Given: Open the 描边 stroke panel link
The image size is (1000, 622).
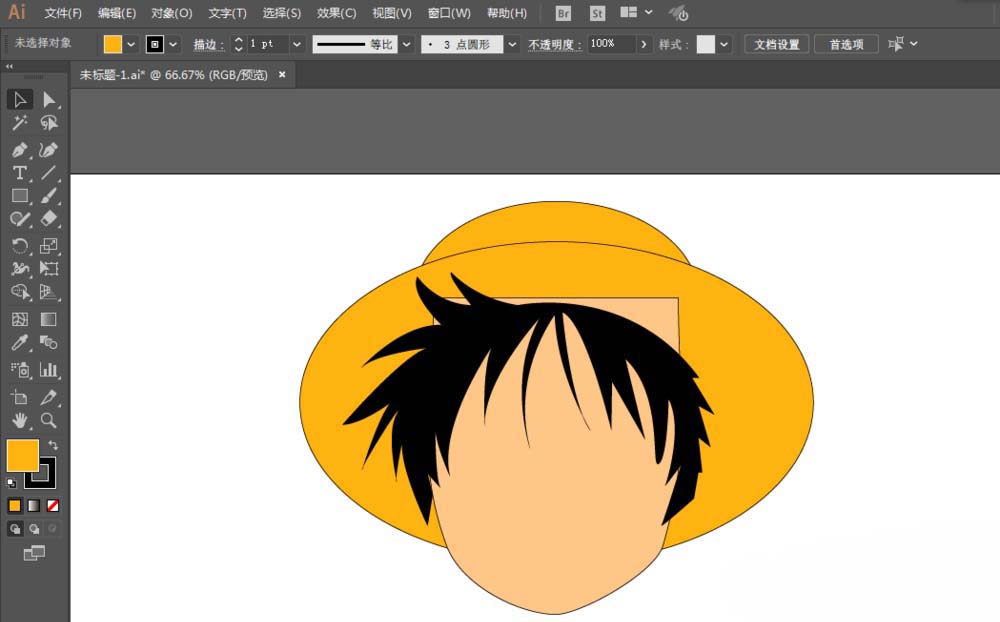Looking at the screenshot, I should pos(208,45).
